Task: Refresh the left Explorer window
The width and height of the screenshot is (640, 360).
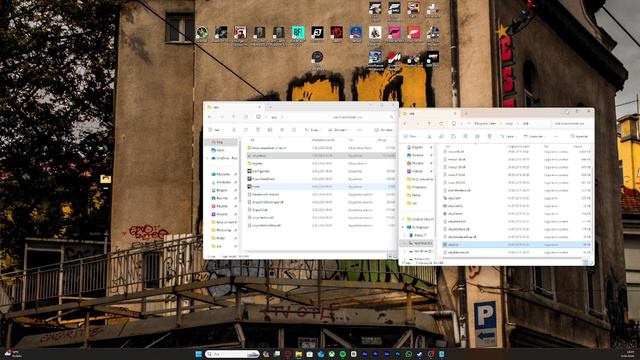Action: click(x=246, y=117)
